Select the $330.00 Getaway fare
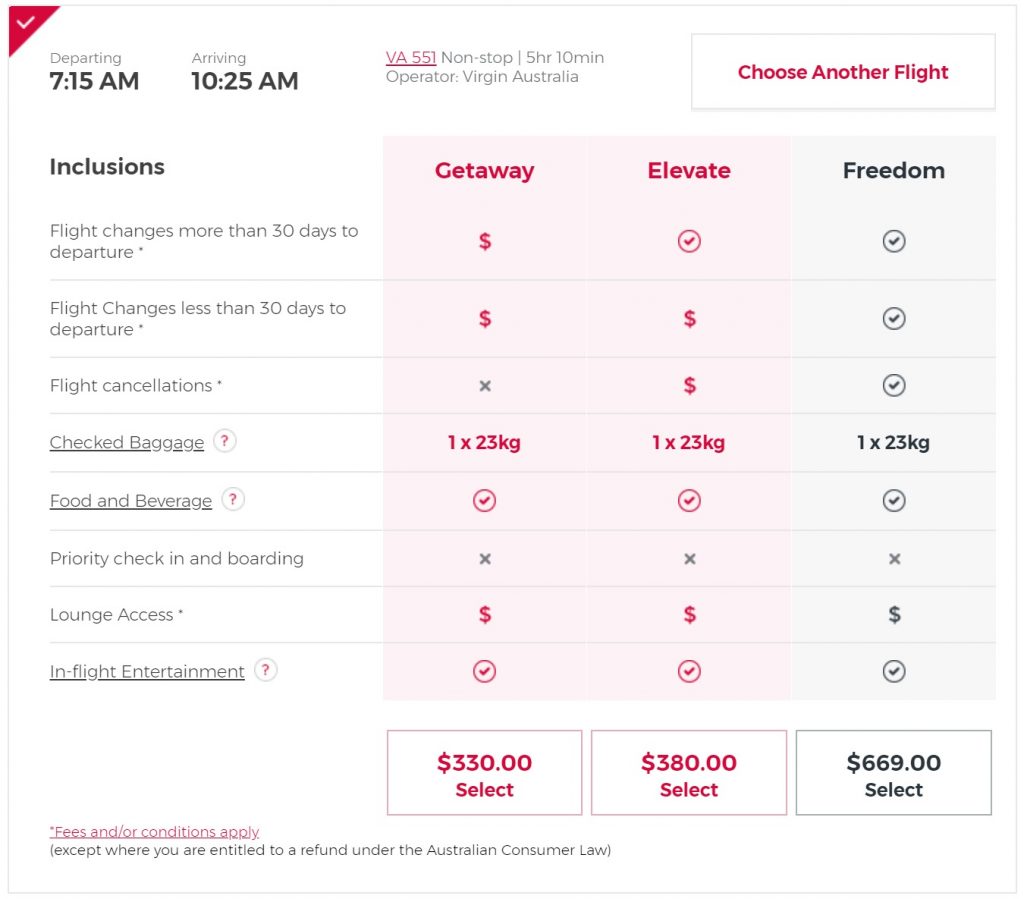 (x=484, y=772)
